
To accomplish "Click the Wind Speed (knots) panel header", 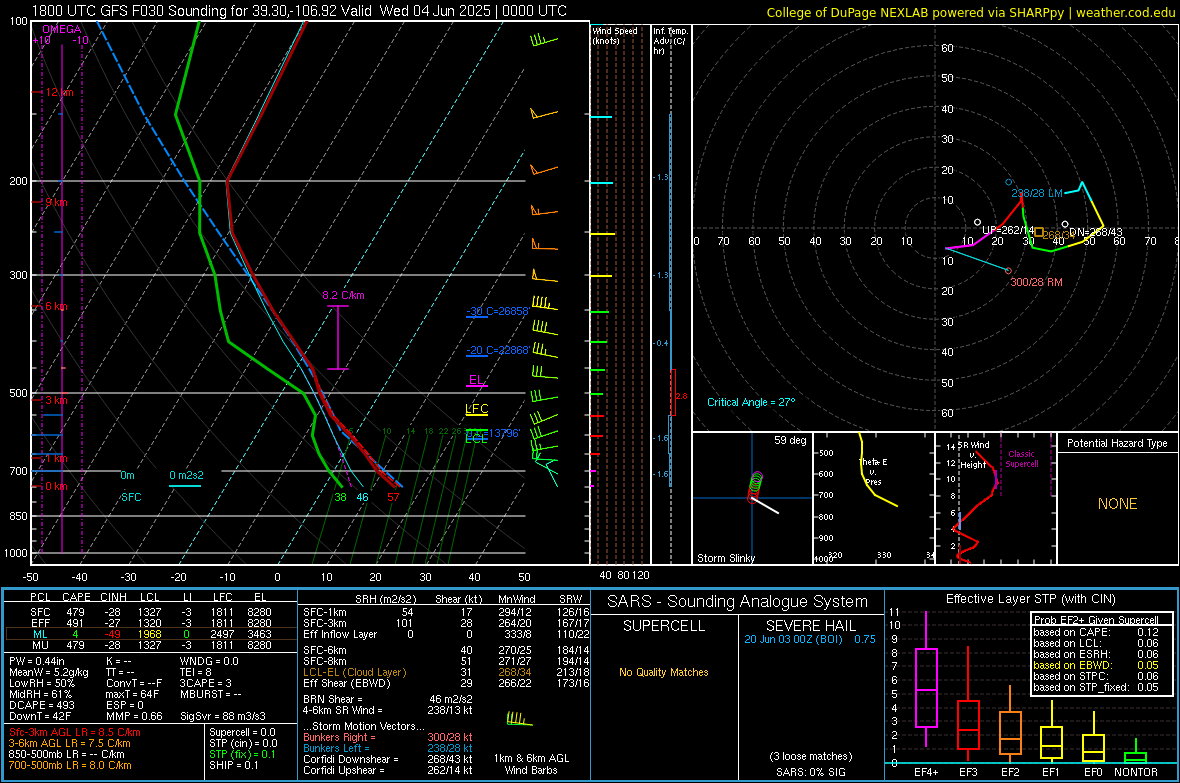I will 615,35.
